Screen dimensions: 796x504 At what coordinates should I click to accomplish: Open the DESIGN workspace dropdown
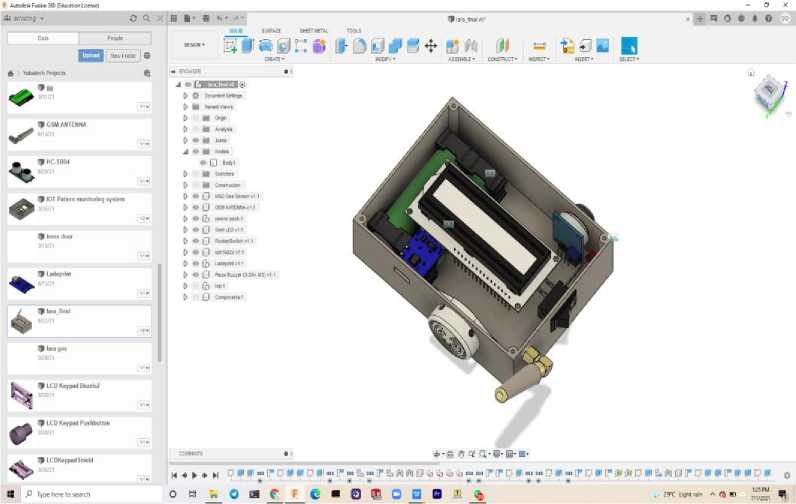tap(194, 45)
